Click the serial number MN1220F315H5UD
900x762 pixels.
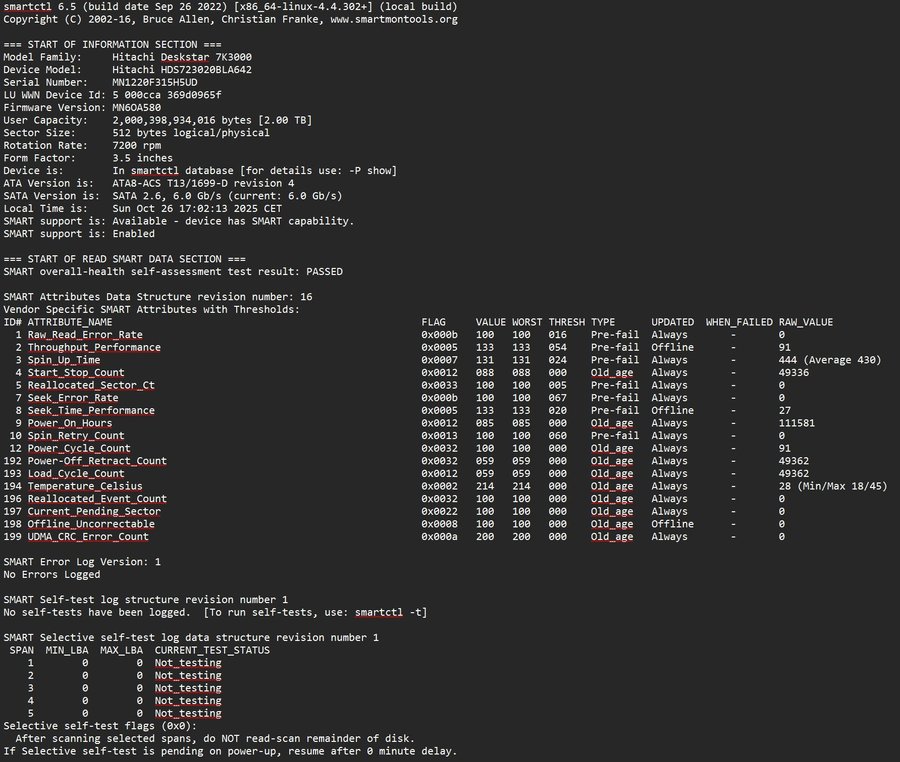click(x=155, y=82)
